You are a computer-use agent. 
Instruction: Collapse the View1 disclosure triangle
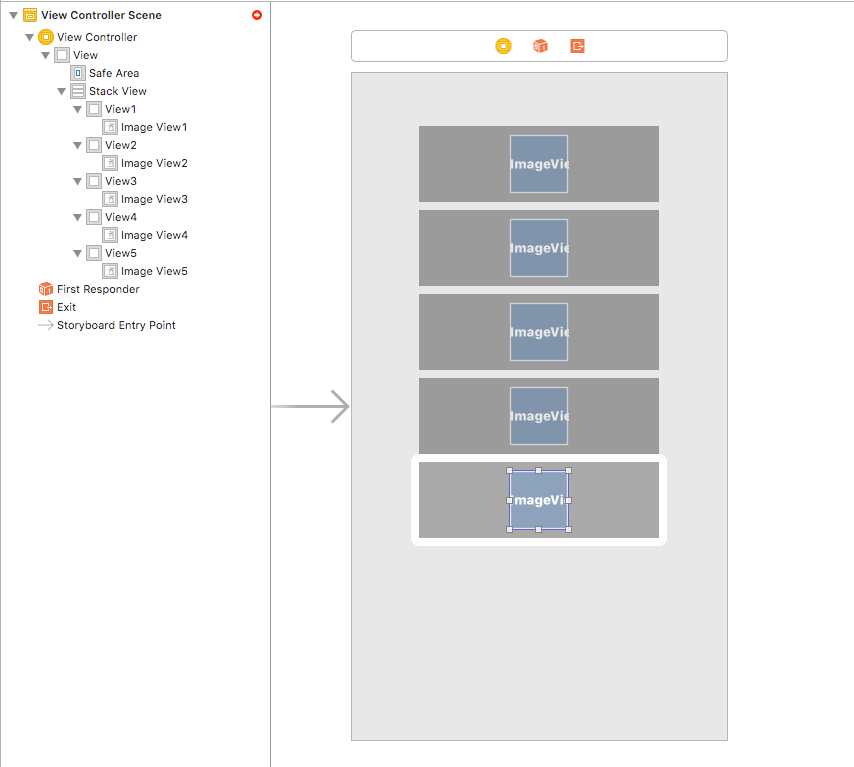pos(77,109)
